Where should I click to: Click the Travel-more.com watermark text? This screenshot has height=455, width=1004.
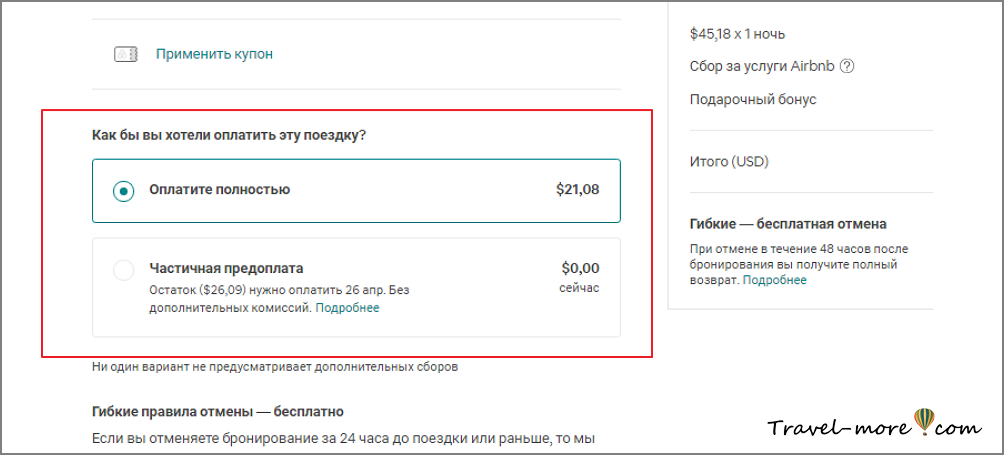pos(840,428)
